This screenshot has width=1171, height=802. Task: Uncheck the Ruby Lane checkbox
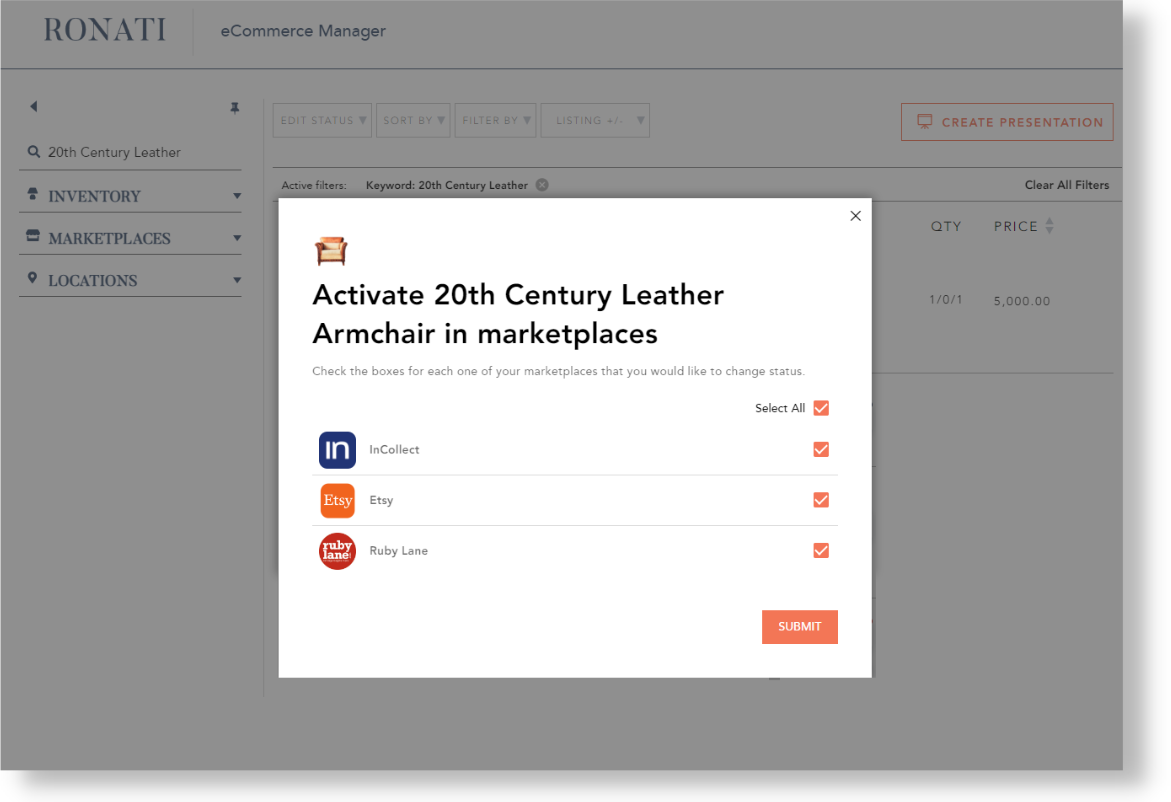(821, 551)
